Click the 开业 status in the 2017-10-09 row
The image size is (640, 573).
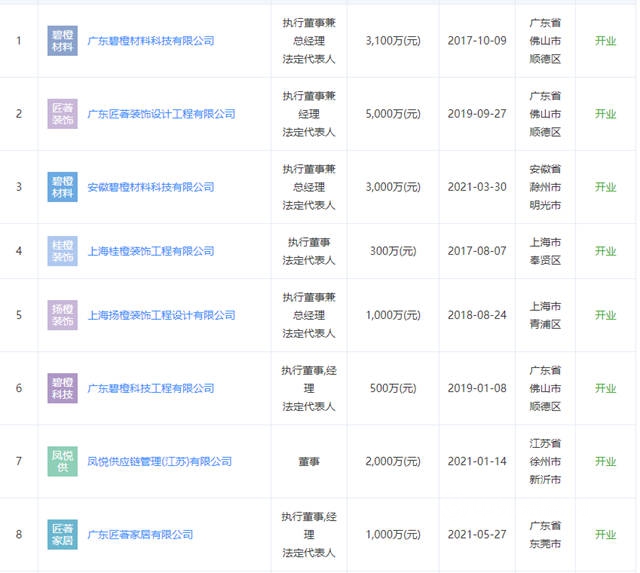pos(605,41)
